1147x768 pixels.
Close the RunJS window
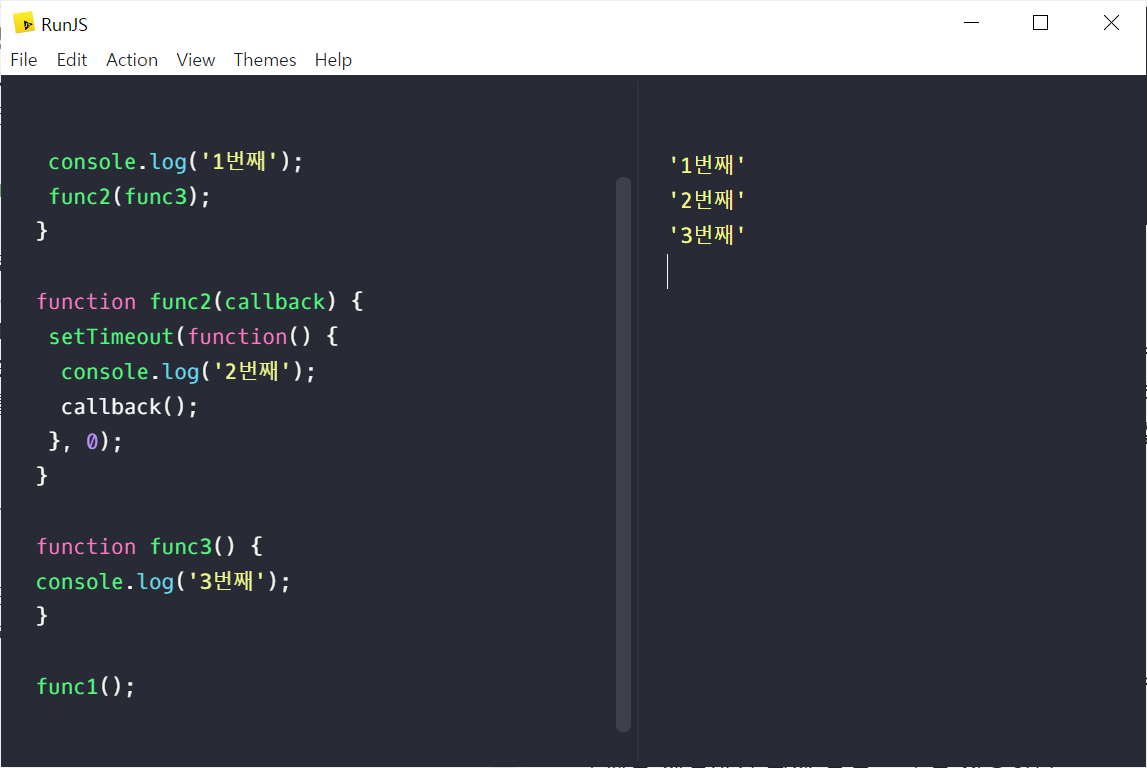click(1111, 23)
